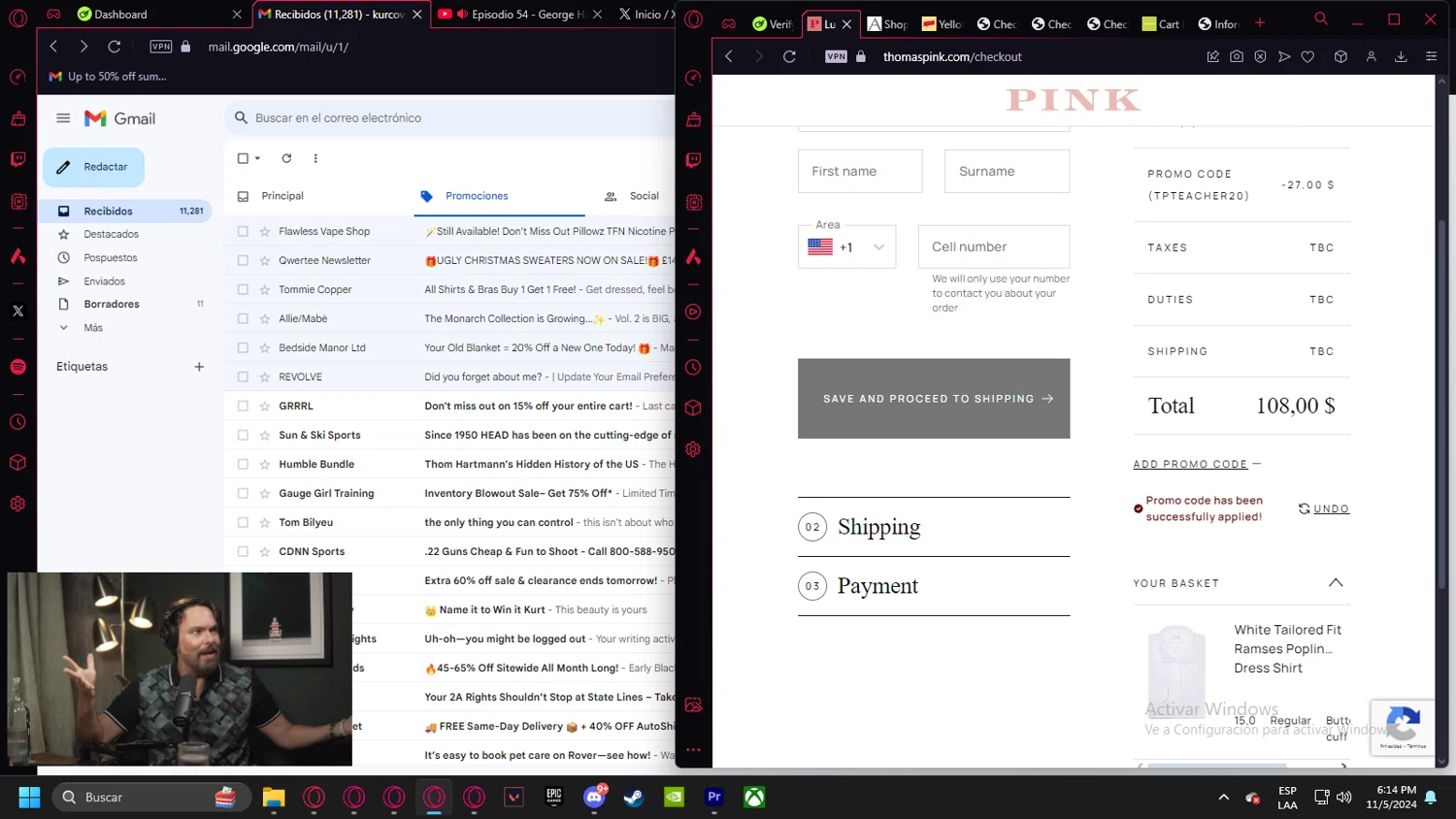Check the GRRRL email checkbox
The width and height of the screenshot is (1456, 819).
243,406
